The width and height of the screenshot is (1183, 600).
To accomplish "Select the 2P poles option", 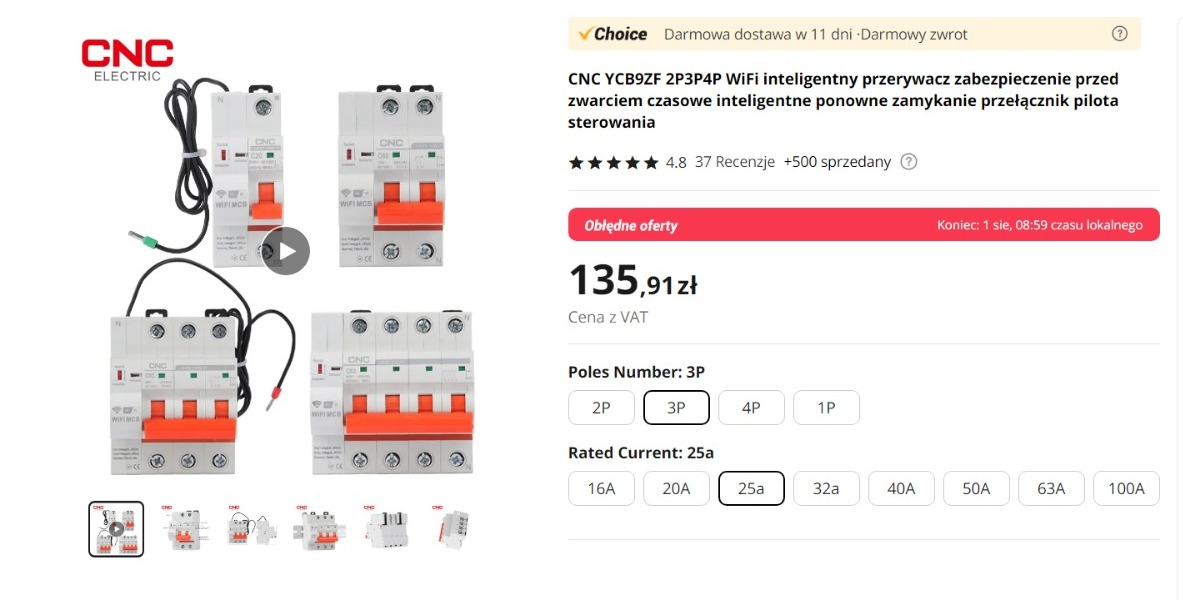I will [x=601, y=408].
